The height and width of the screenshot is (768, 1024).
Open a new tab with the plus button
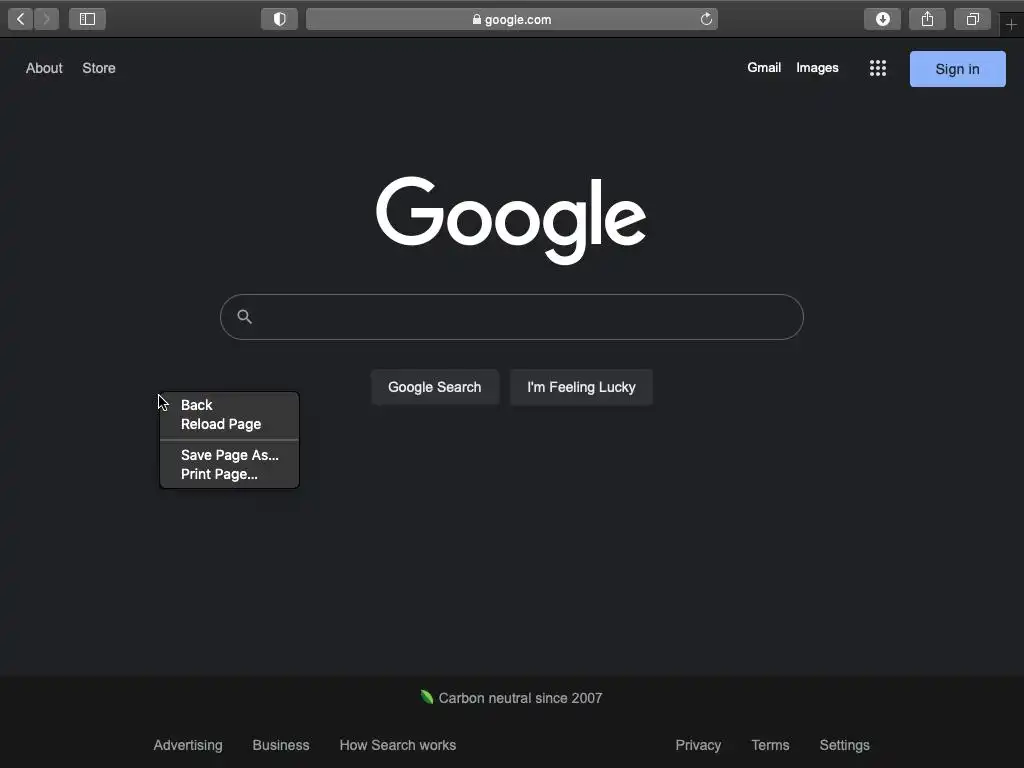[1011, 25]
